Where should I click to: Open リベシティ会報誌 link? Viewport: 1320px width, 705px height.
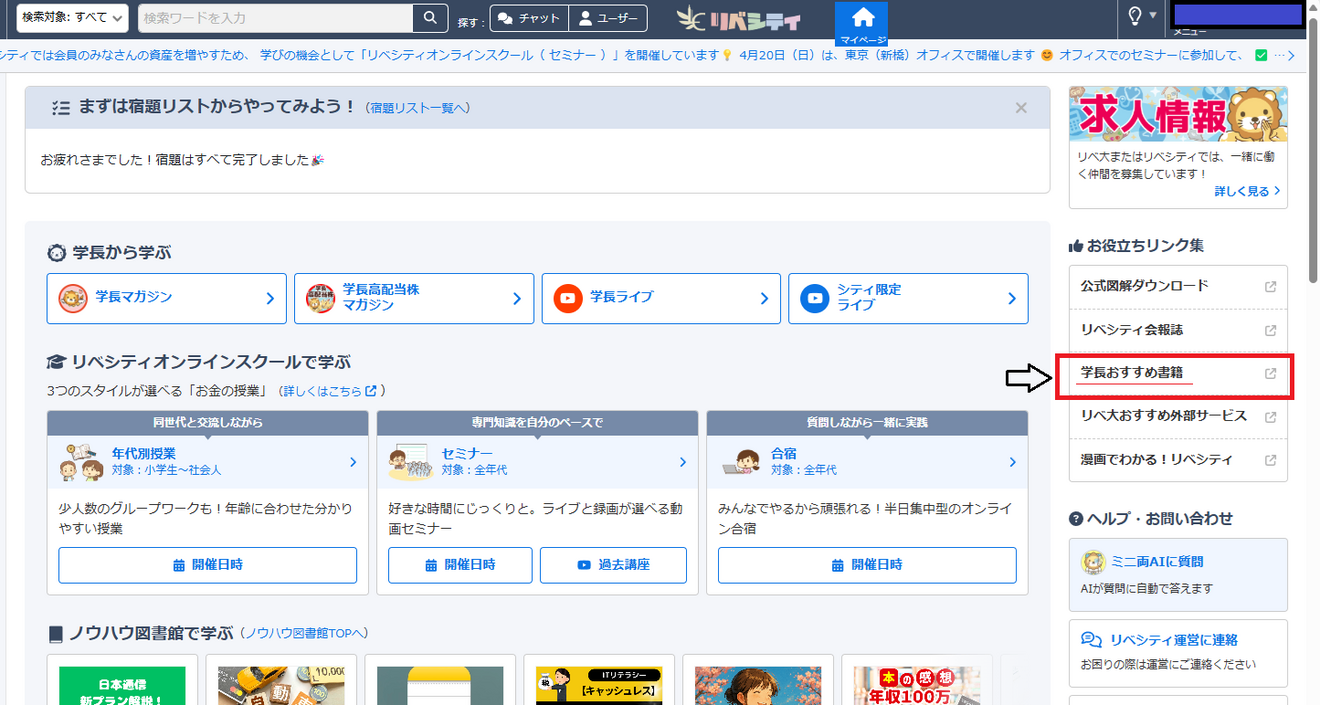(x=1178, y=330)
